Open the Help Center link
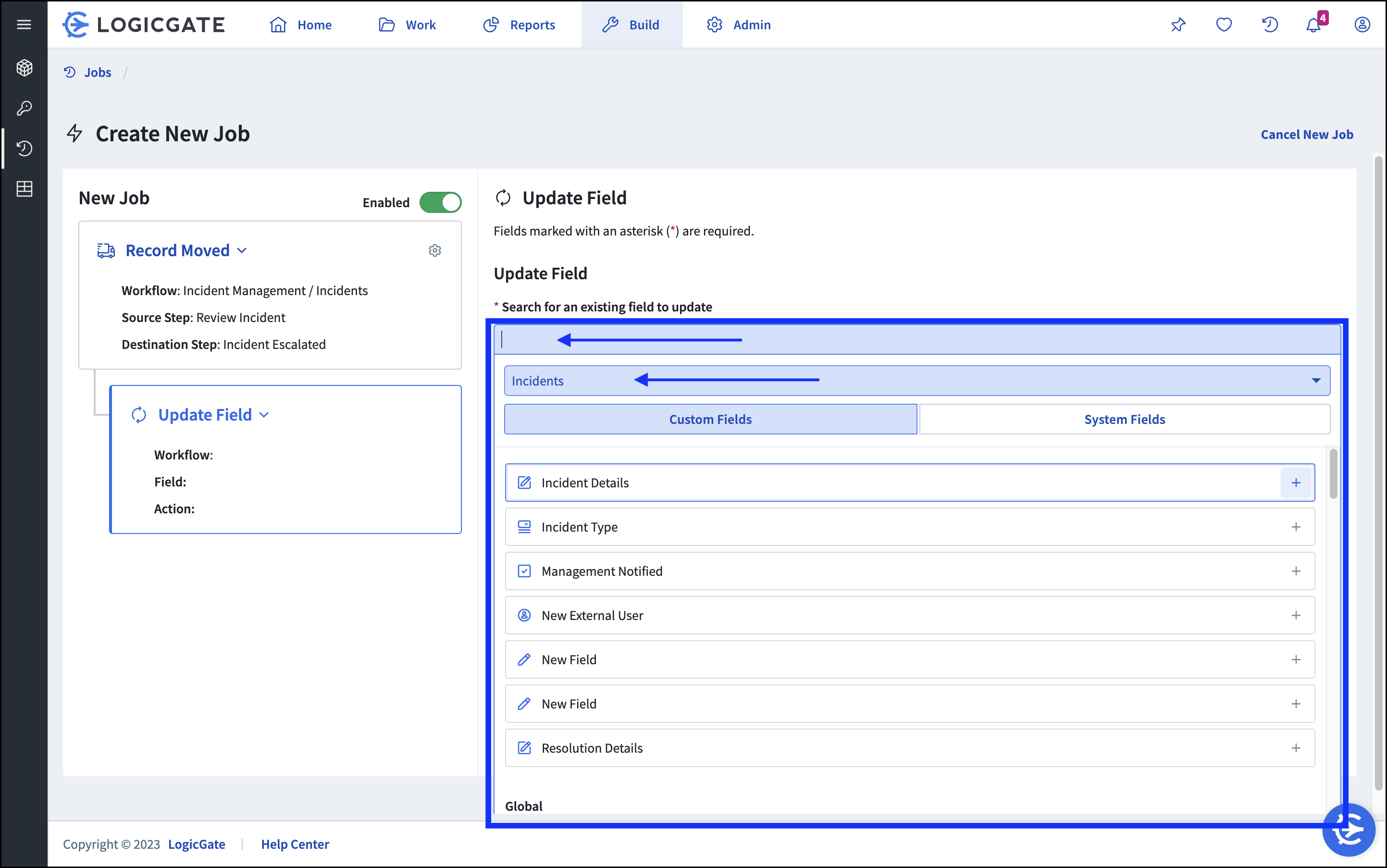This screenshot has height=868, width=1387. pos(295,844)
